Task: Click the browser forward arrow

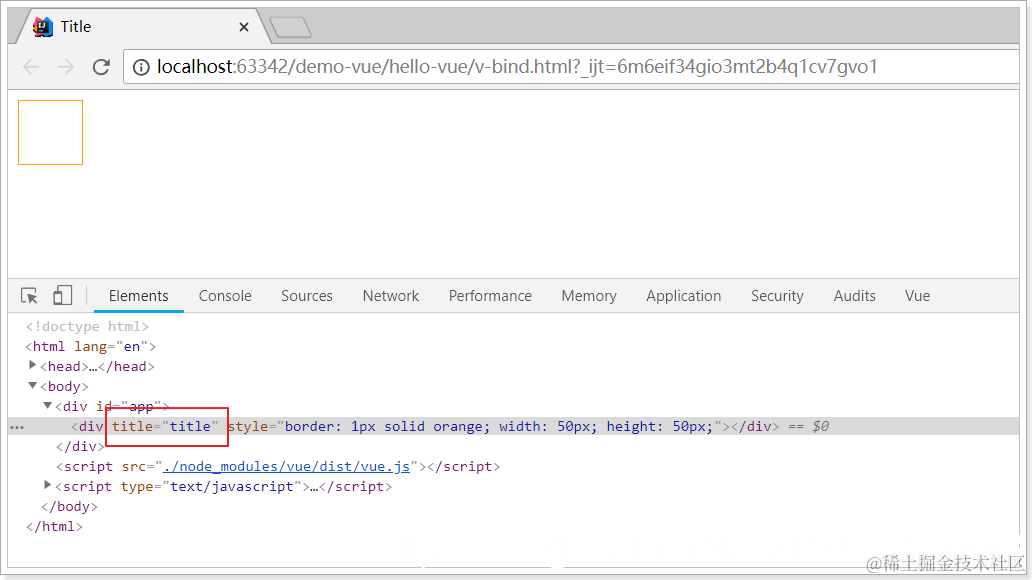Action: pyautogui.click(x=66, y=66)
